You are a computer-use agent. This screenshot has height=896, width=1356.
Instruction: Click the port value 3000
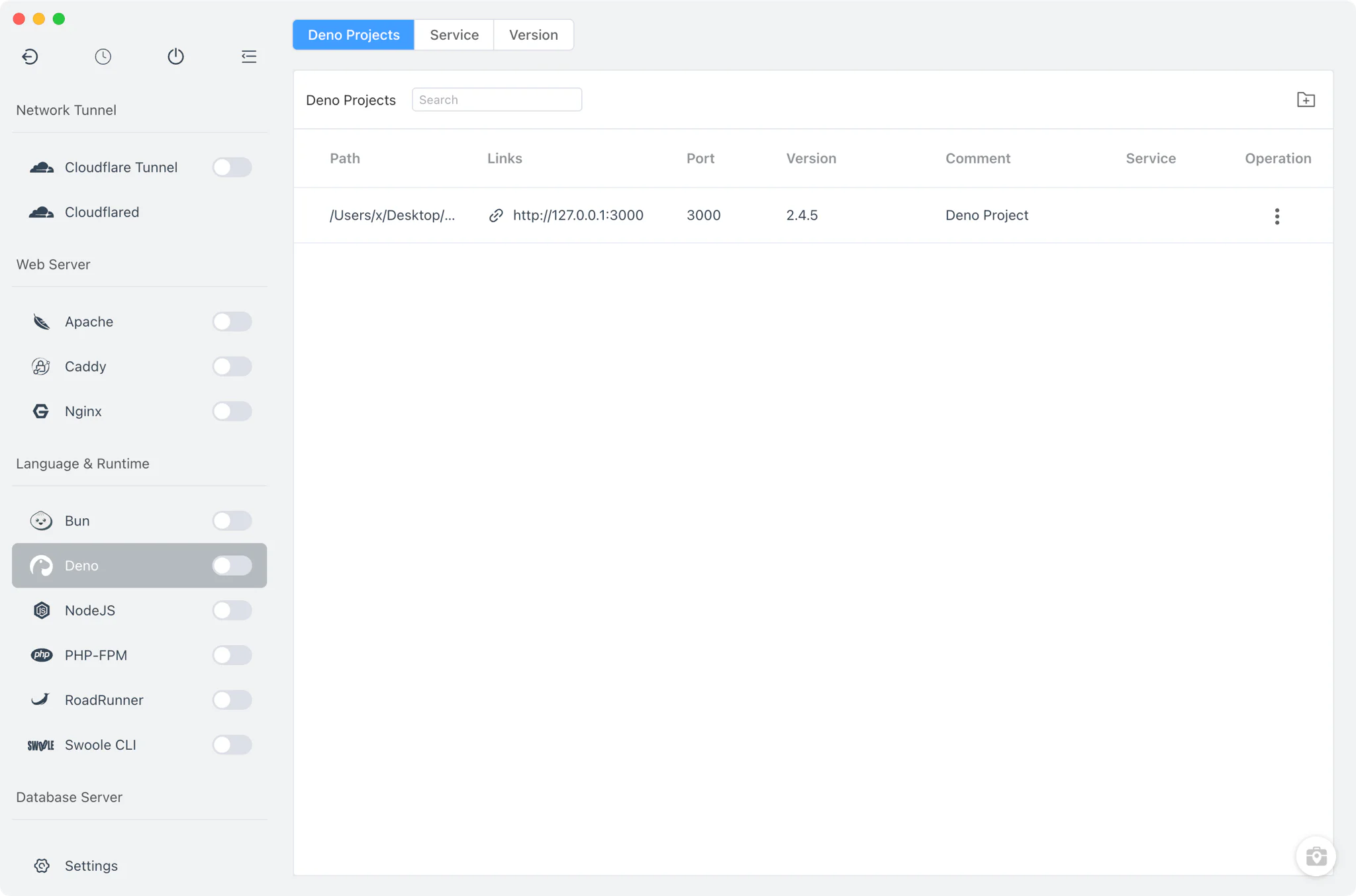pyautogui.click(x=704, y=216)
